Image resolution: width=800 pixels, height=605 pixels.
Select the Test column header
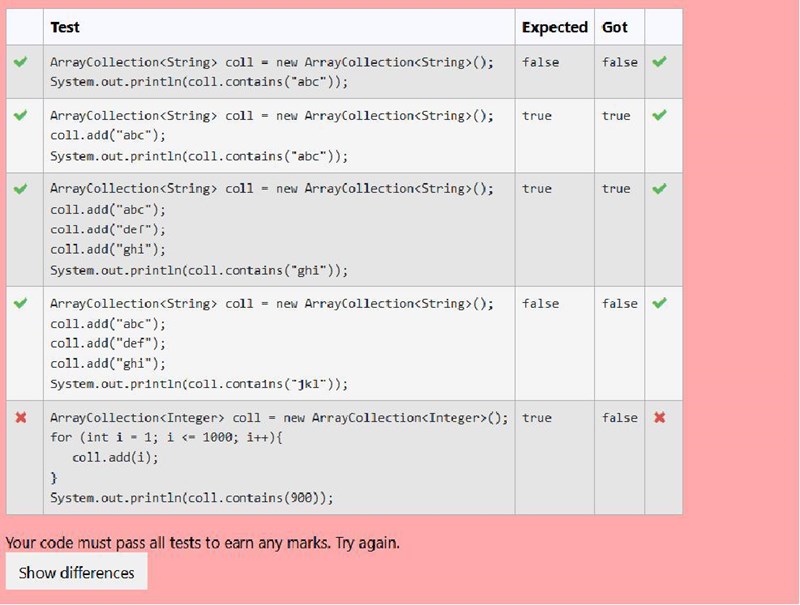tap(66, 27)
